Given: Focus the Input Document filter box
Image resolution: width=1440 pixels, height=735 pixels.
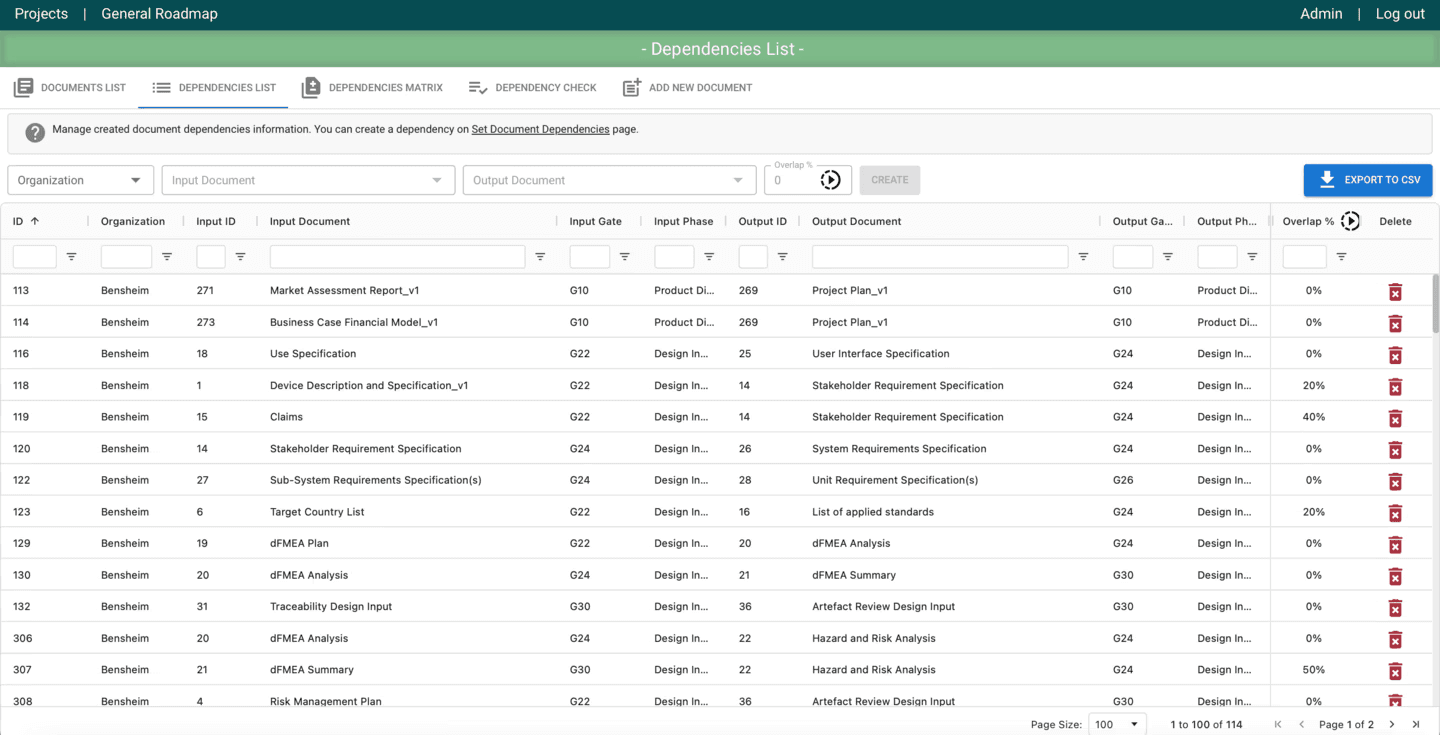Looking at the screenshot, I should pyautogui.click(x=397, y=257).
